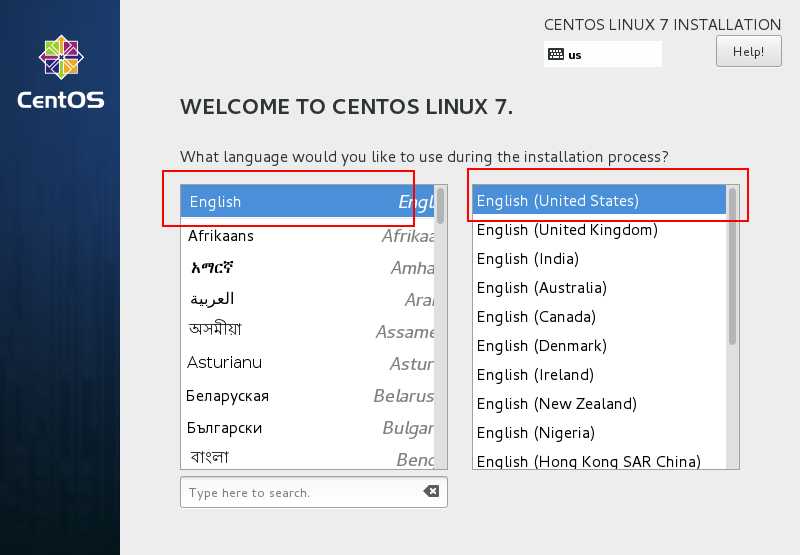Choose English (Nigeria) locale
The height and width of the screenshot is (555, 800).
pos(599,433)
